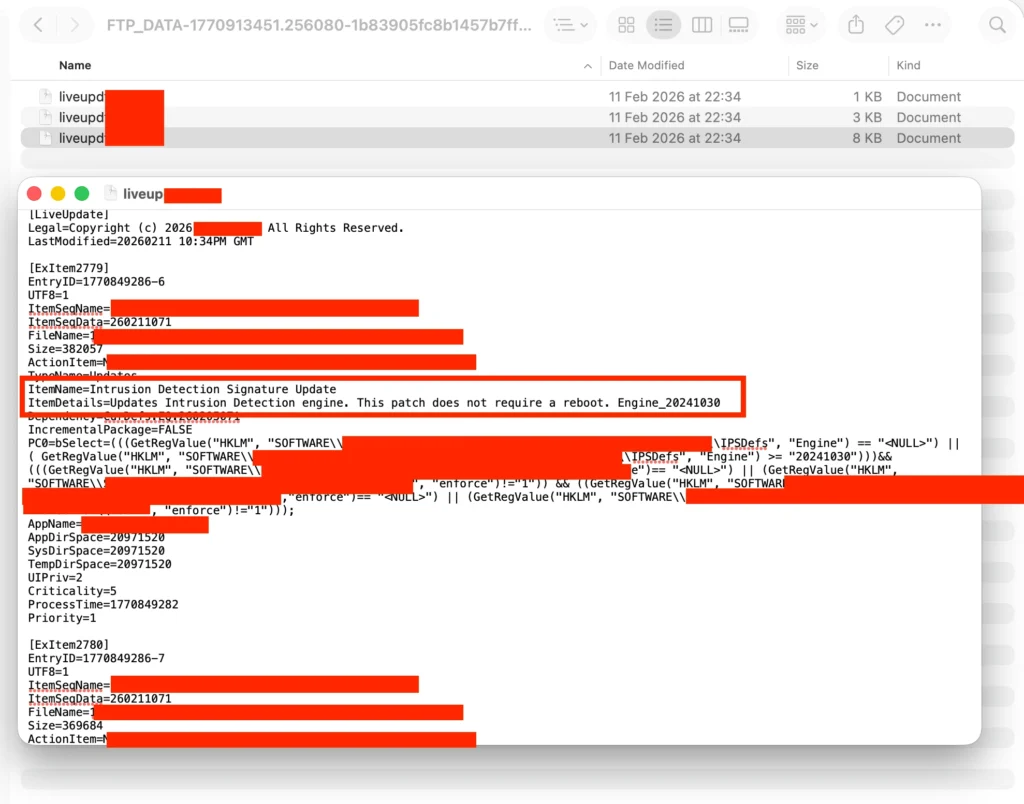Open gallery view in Finder
1024x804 pixels.
point(740,24)
